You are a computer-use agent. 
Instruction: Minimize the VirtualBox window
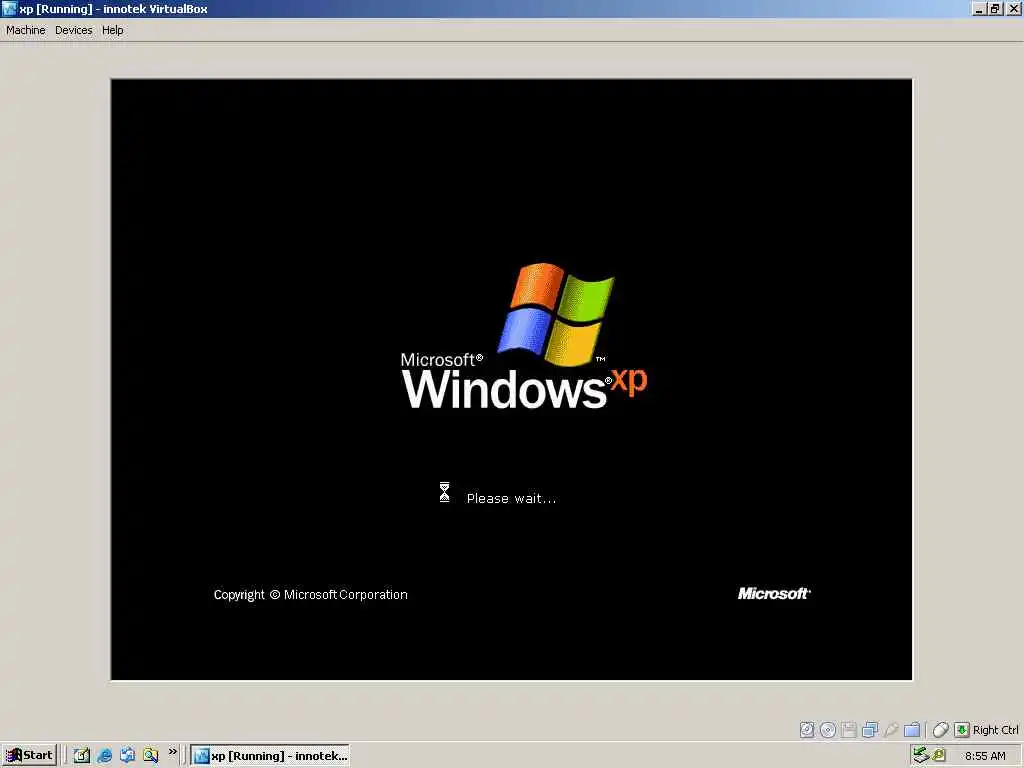pos(978,9)
